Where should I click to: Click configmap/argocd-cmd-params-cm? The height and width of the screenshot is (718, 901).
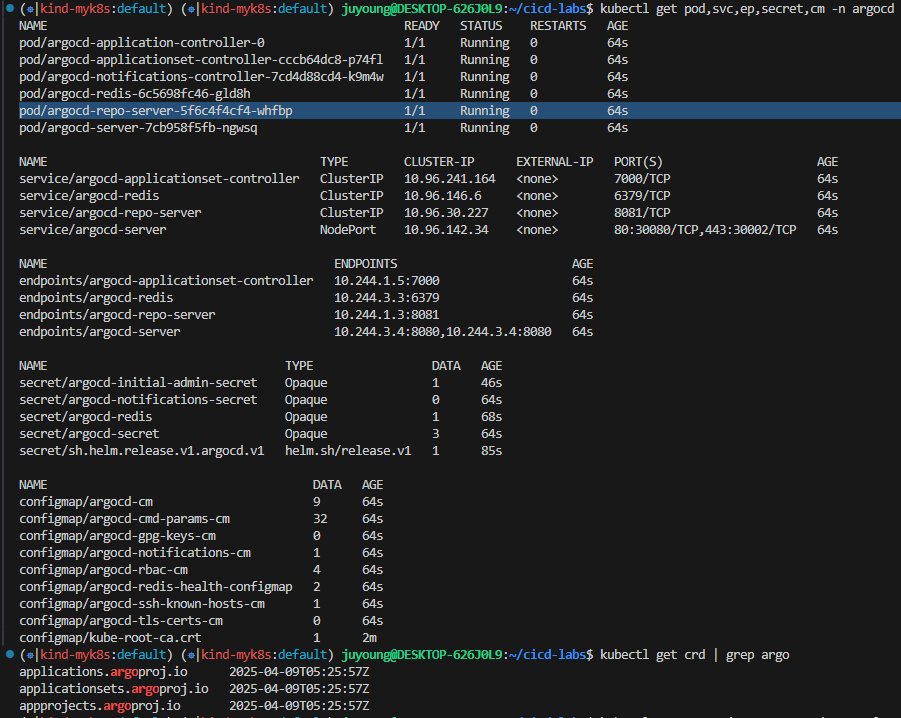coord(124,519)
